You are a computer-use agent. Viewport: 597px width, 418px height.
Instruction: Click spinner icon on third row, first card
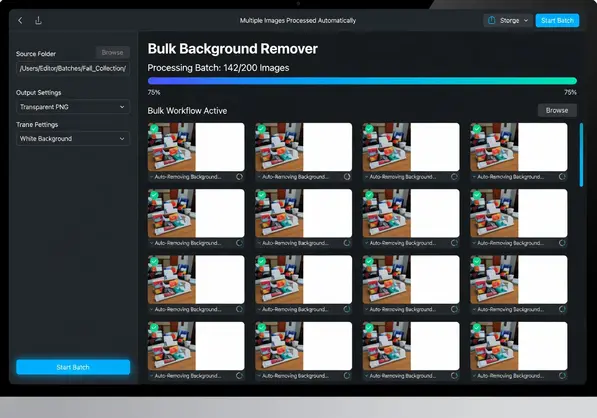pos(239,309)
